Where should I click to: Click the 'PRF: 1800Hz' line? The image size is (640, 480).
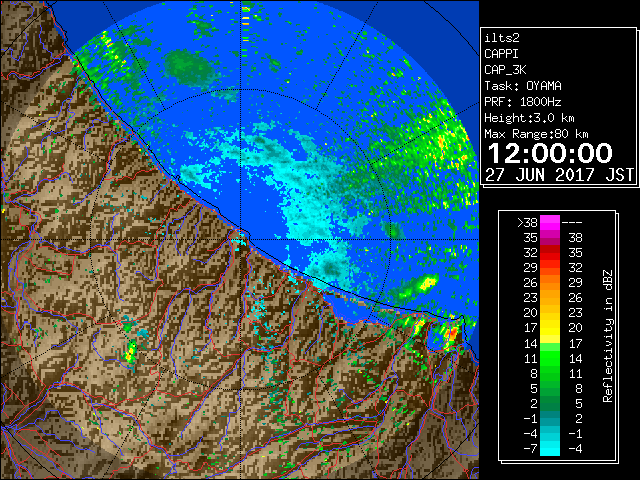click(523, 102)
